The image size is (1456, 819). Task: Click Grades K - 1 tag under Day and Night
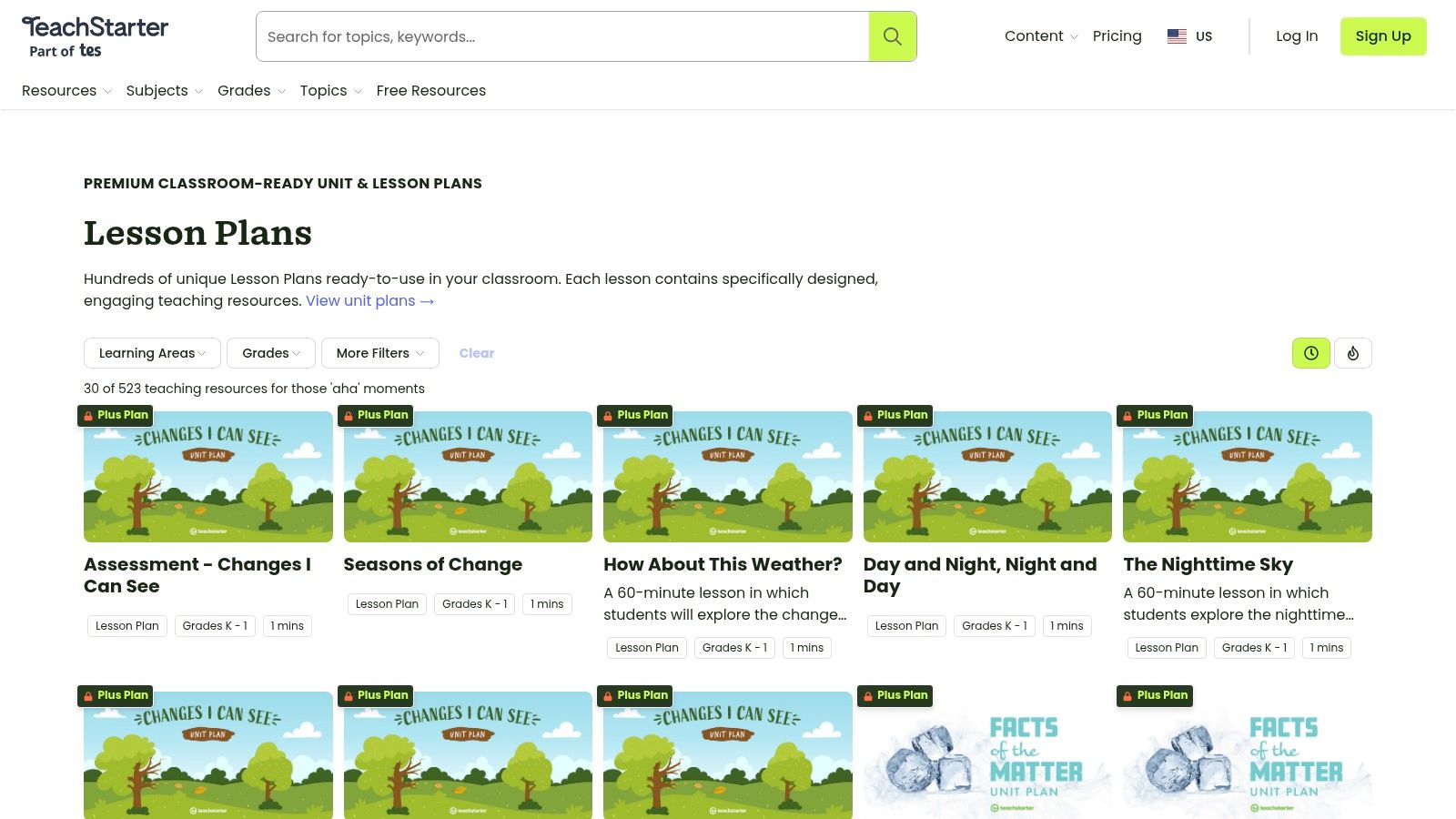994,626
